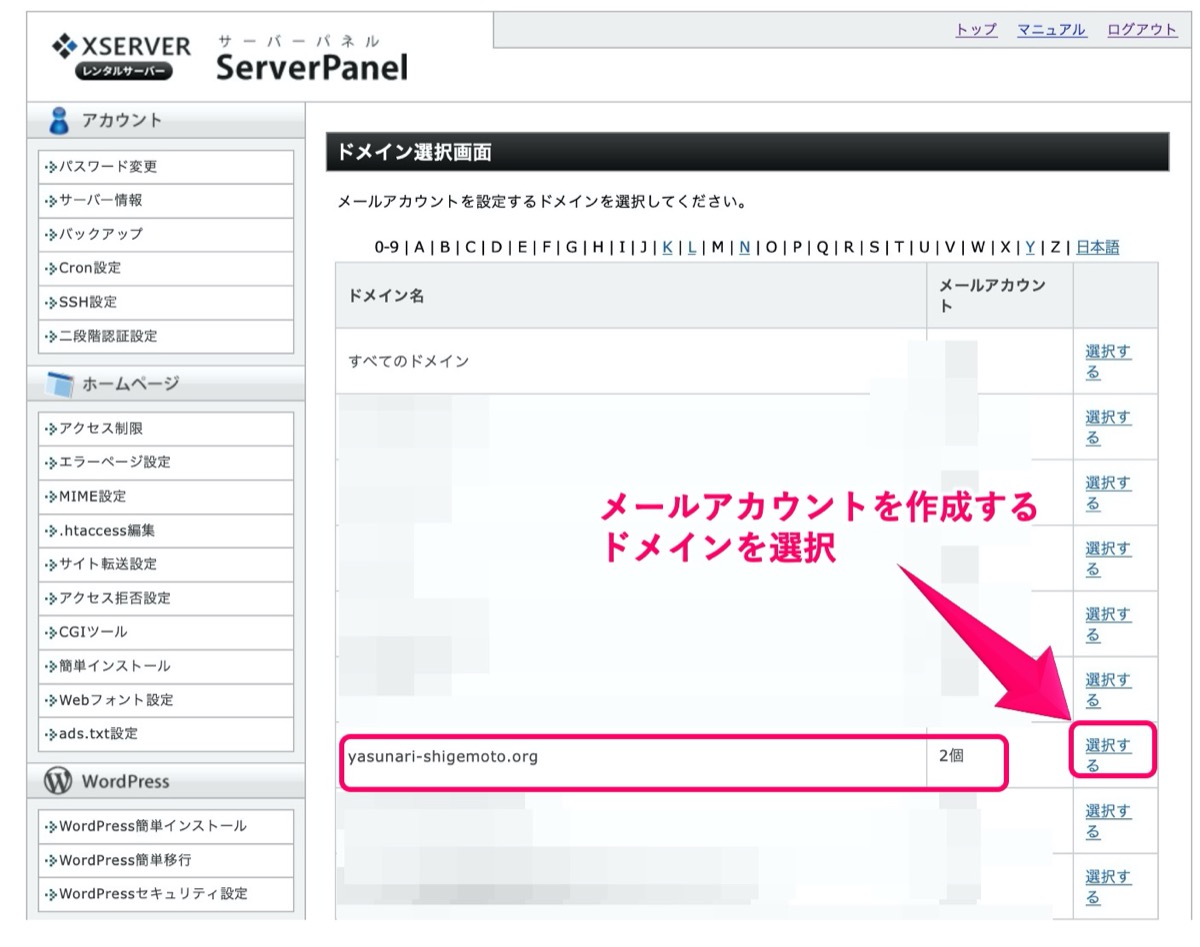Click 選択する for すべてのドメイン
Viewport: 1200px width, 947px height.
pos(1108,362)
